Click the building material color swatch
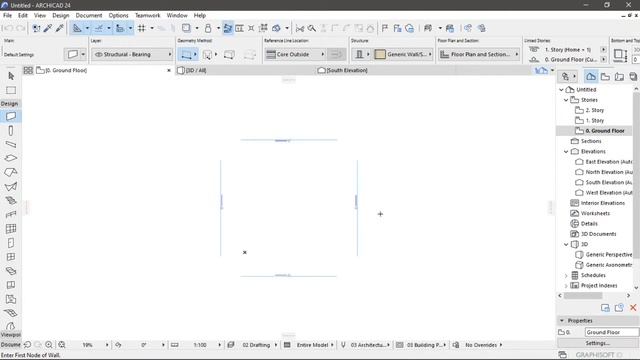Screen dimensions: 640x360 [x=380, y=54]
